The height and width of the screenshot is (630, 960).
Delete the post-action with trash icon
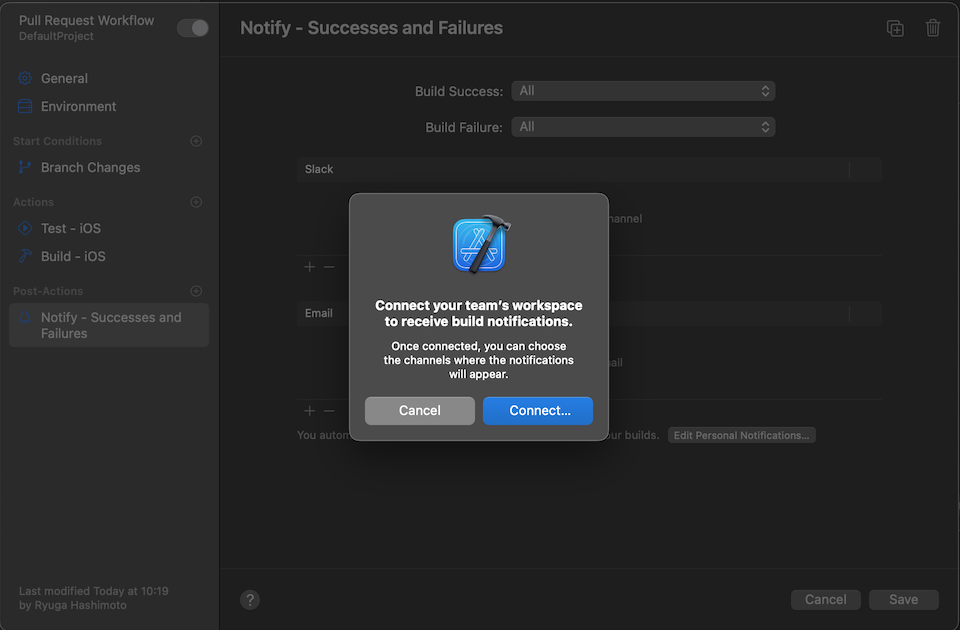[932, 28]
